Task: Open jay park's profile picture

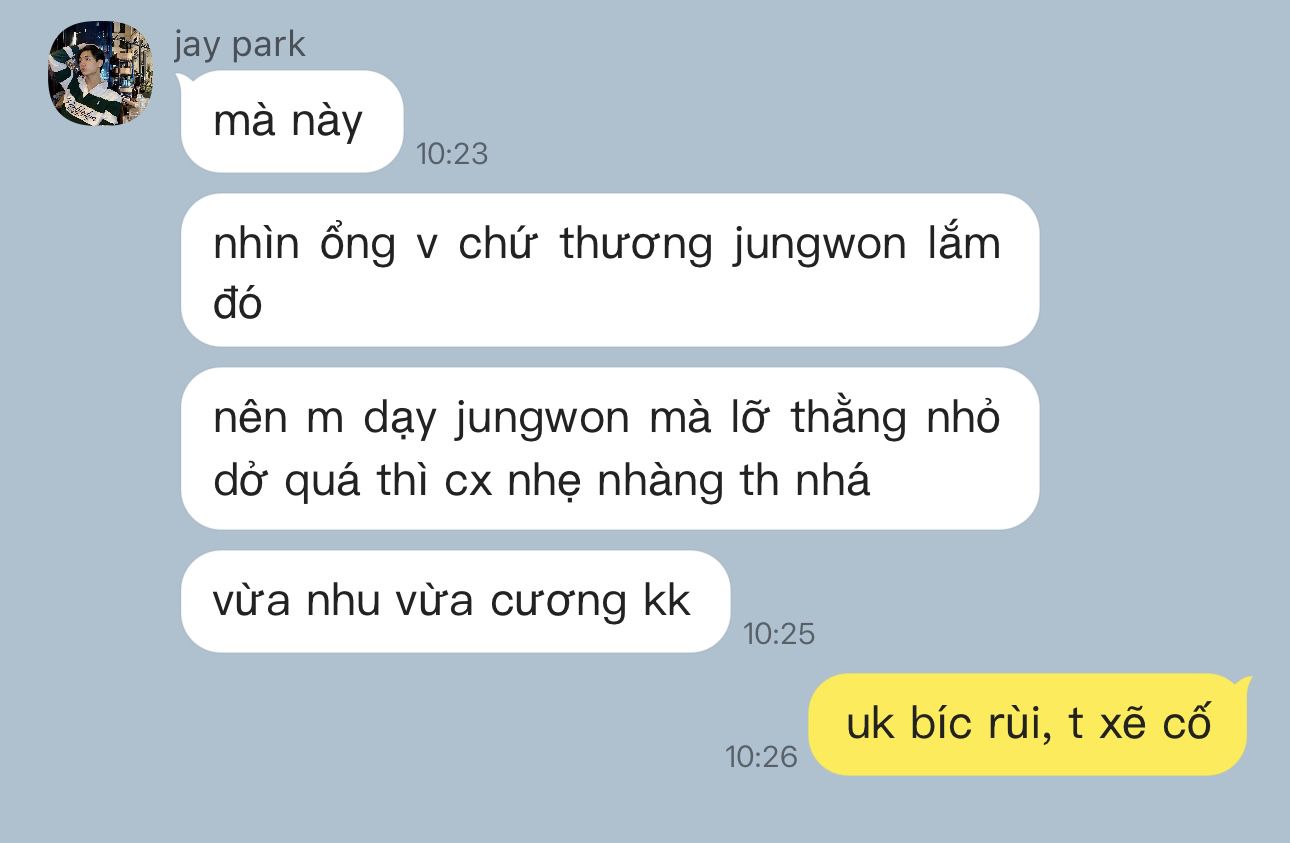Action: [101, 75]
